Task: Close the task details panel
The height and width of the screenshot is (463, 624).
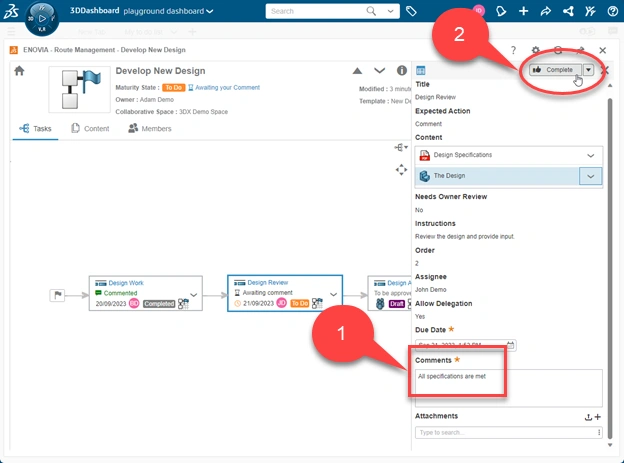Action: (x=605, y=70)
